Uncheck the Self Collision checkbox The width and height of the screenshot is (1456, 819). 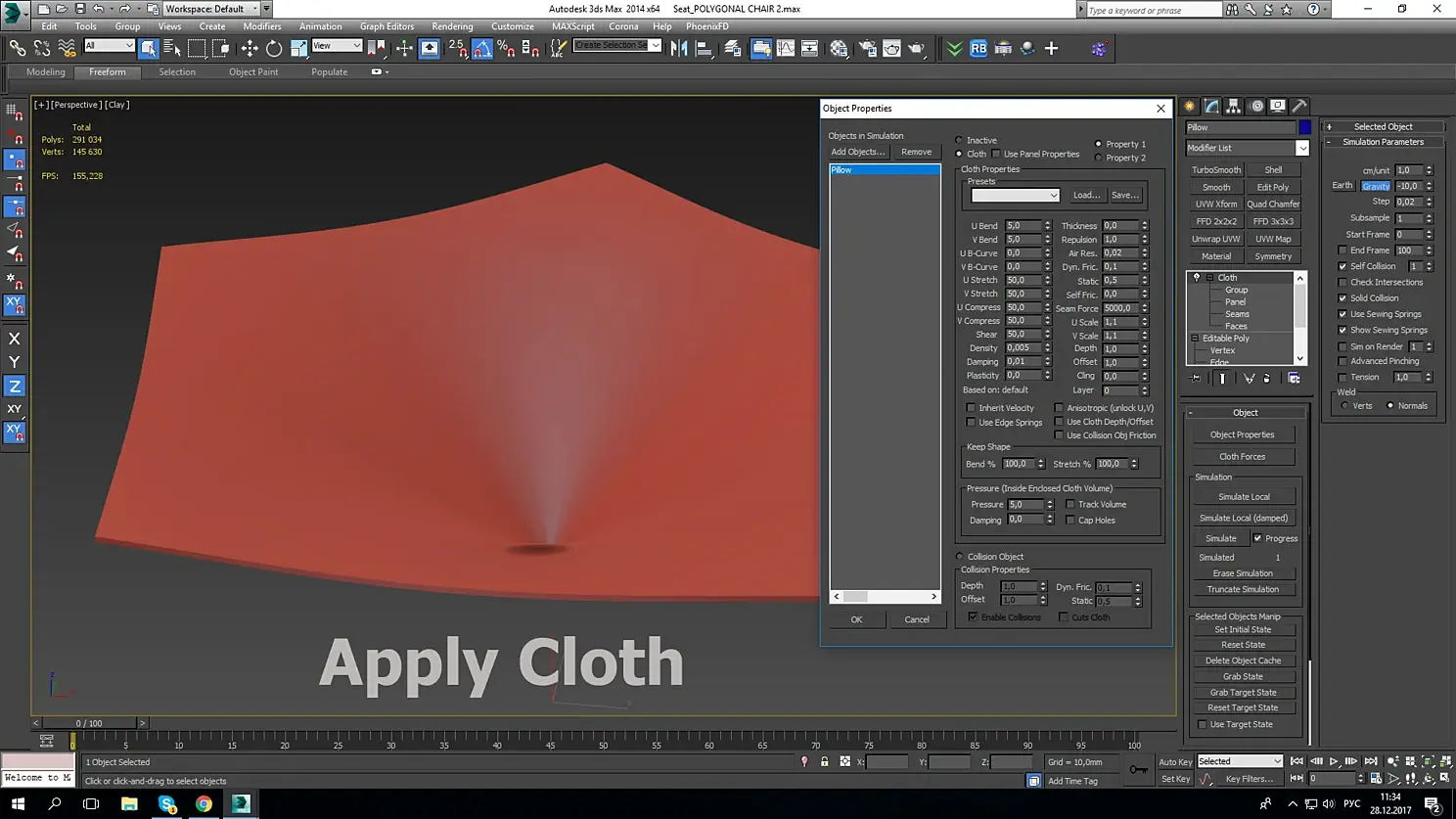[1342, 266]
